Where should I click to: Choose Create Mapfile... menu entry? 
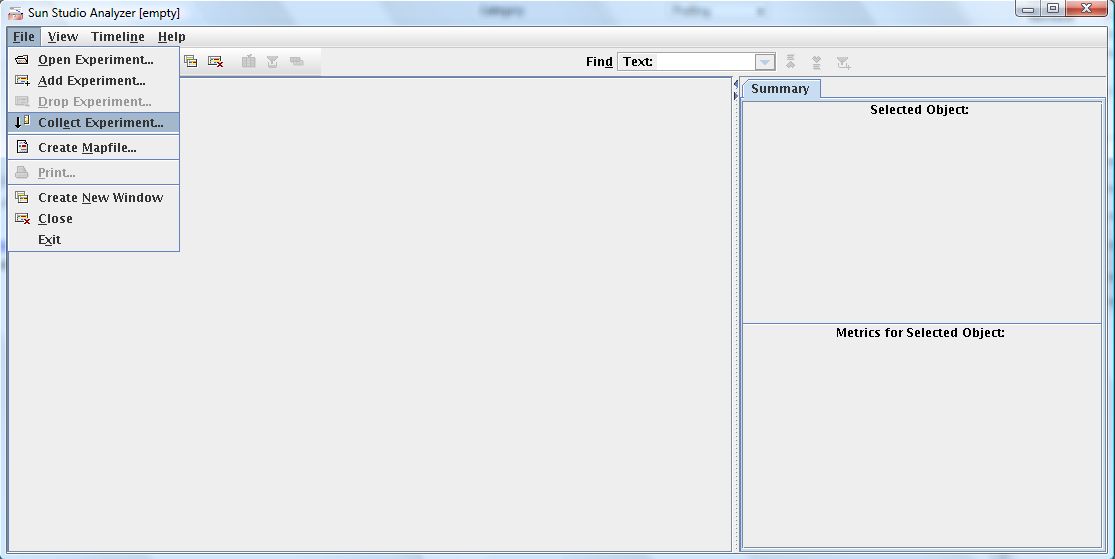point(93,147)
